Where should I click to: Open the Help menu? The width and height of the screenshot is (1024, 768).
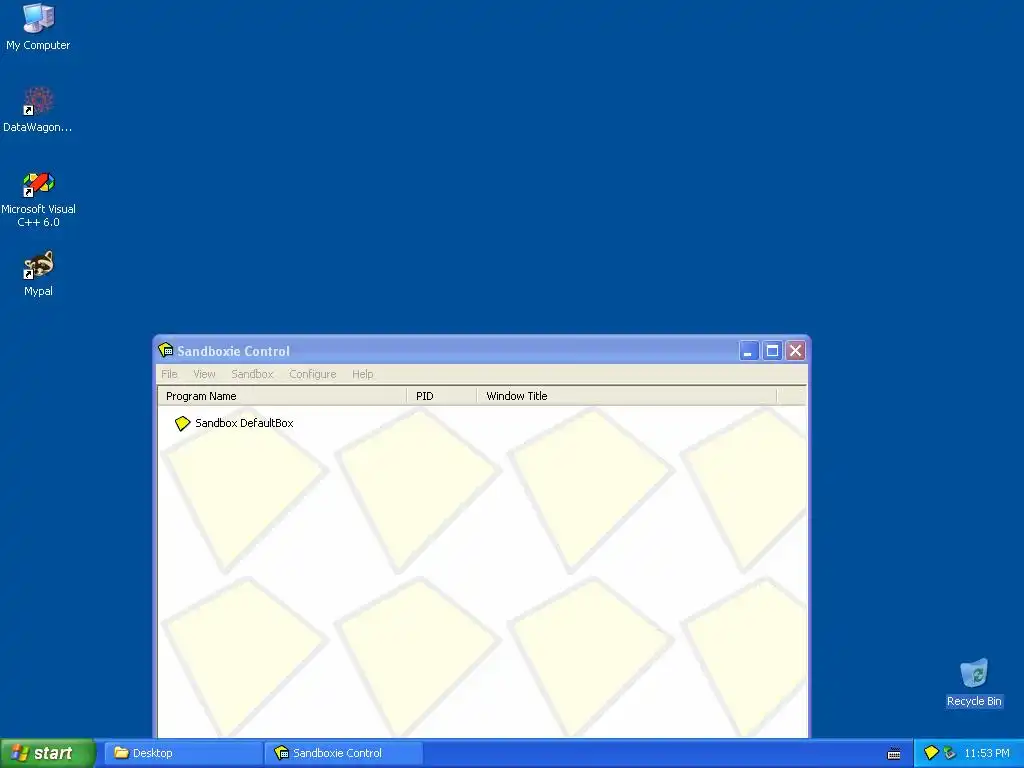click(362, 374)
